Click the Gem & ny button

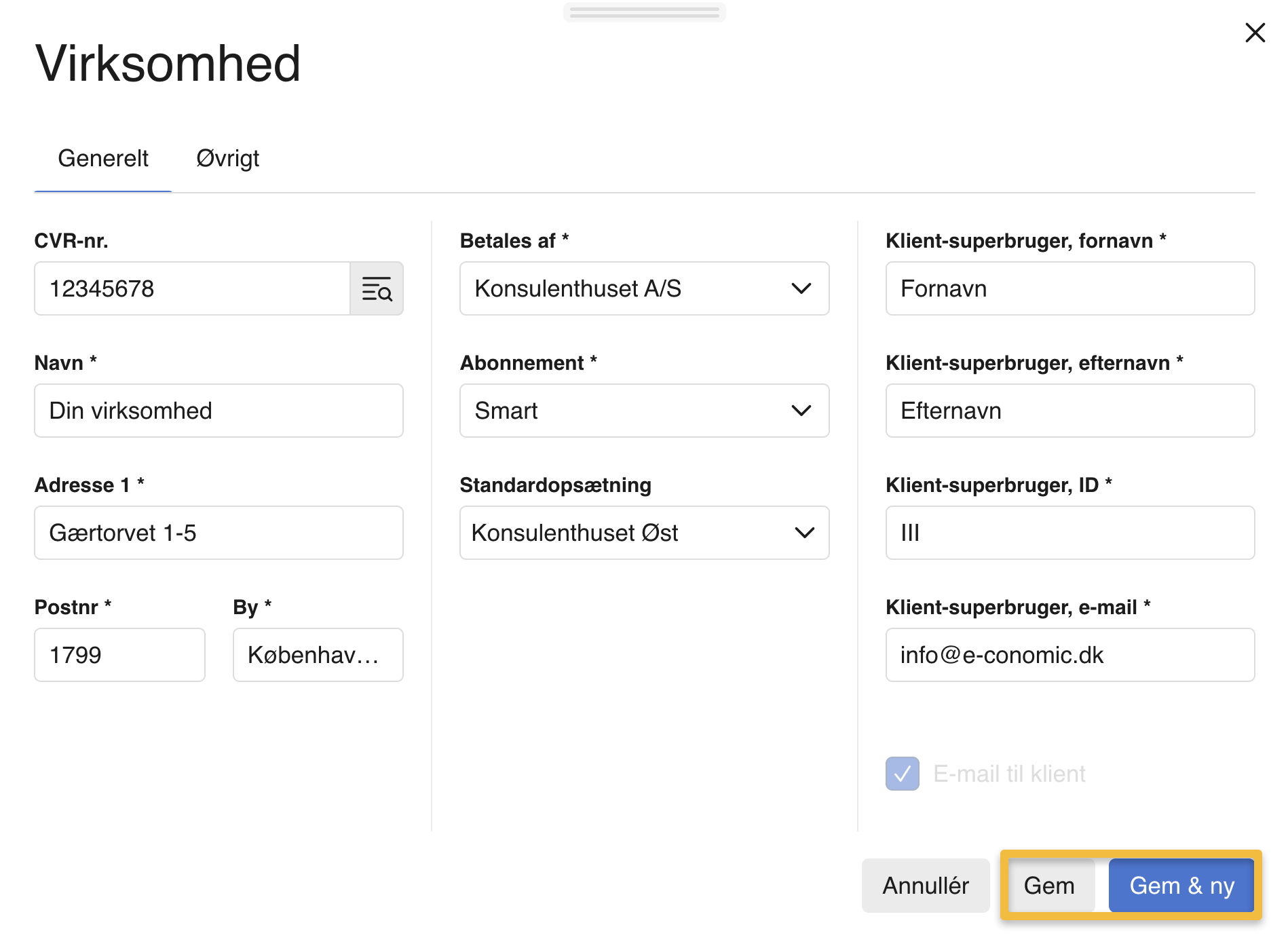1181,885
